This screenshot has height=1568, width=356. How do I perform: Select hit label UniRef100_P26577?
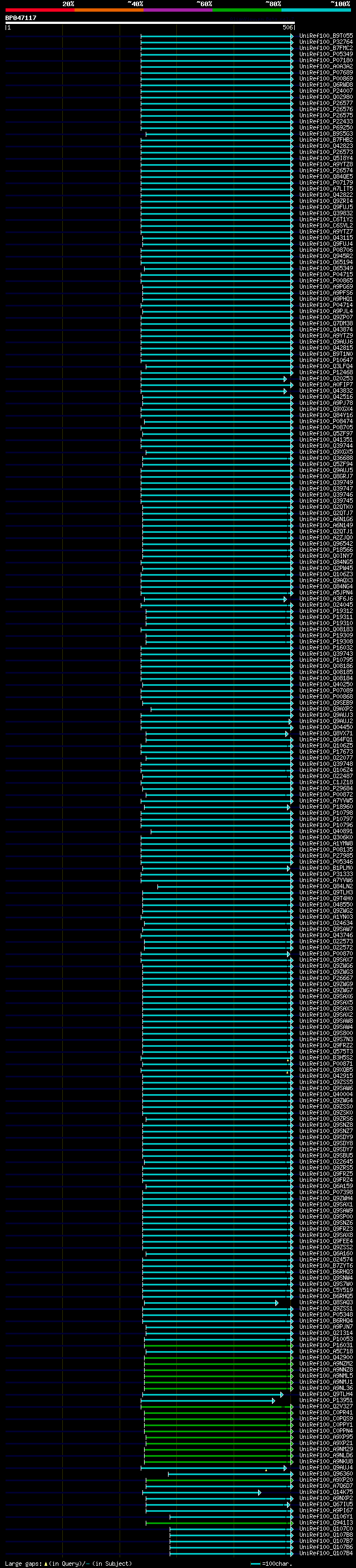click(326, 103)
